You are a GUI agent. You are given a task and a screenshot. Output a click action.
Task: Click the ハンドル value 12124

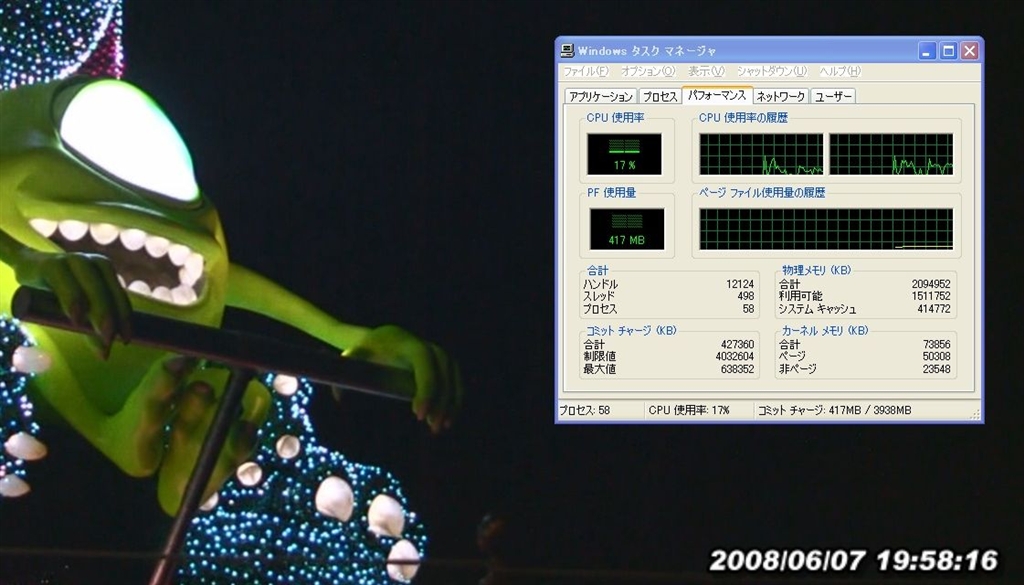(x=740, y=284)
